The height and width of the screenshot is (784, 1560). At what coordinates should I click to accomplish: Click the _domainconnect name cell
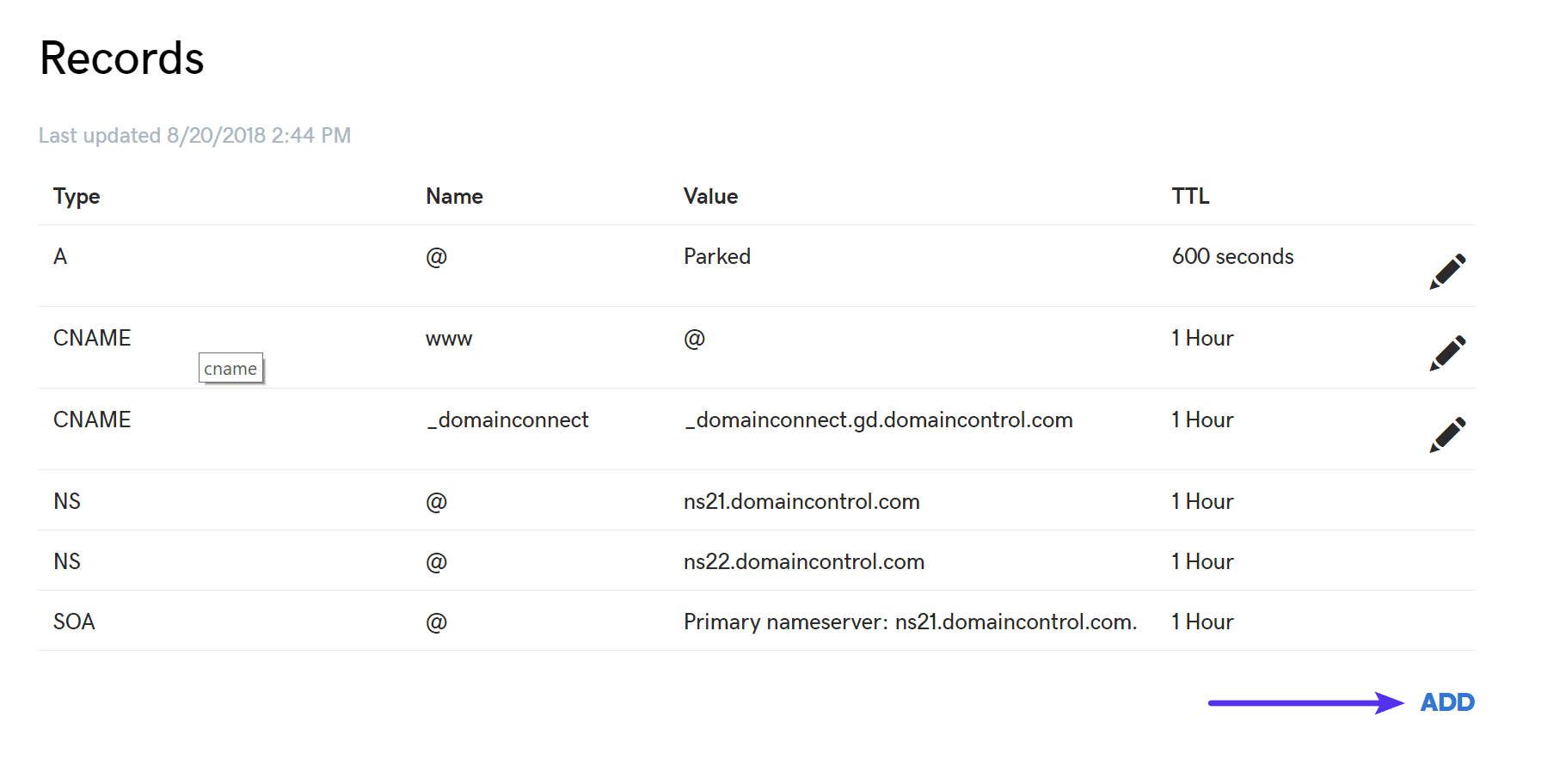(507, 420)
